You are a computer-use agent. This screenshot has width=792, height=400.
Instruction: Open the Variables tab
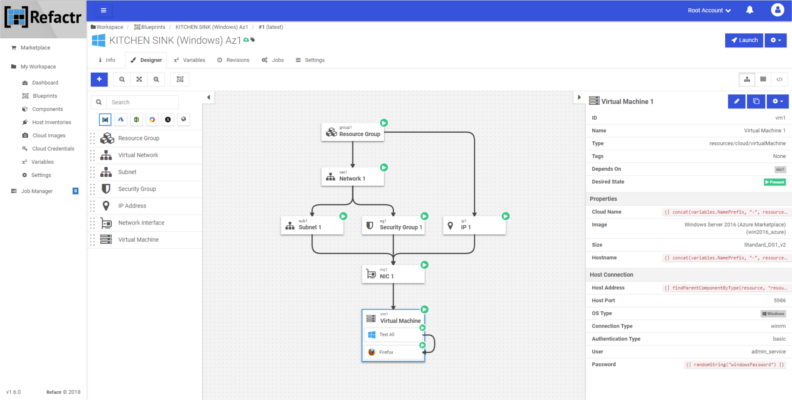pyautogui.click(x=189, y=60)
